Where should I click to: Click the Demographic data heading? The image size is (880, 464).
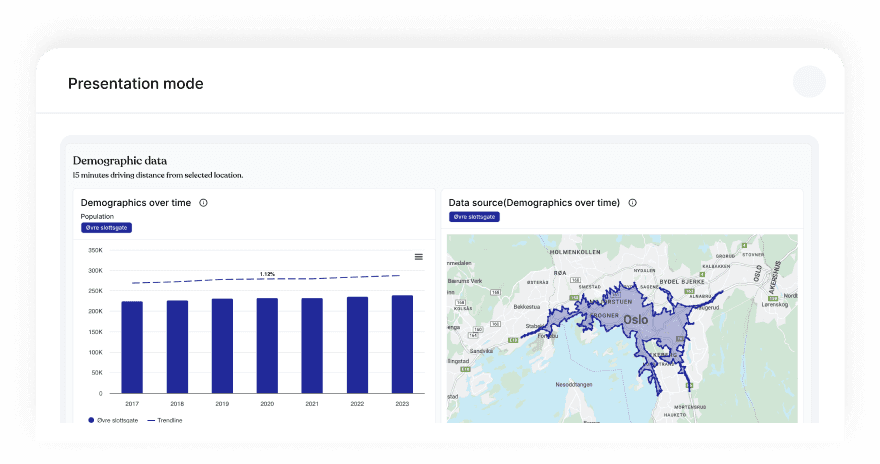click(120, 160)
